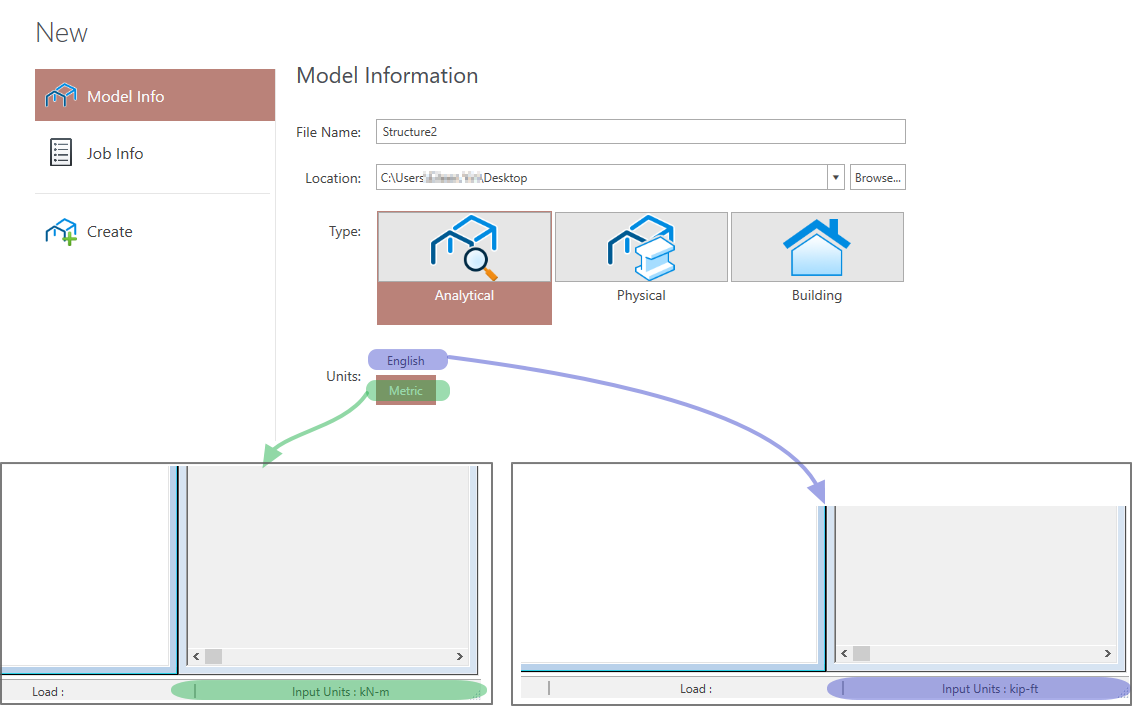Click right scroll arrow in kip-ft panel
Screen dimensions: 1135x708
[1106, 653]
